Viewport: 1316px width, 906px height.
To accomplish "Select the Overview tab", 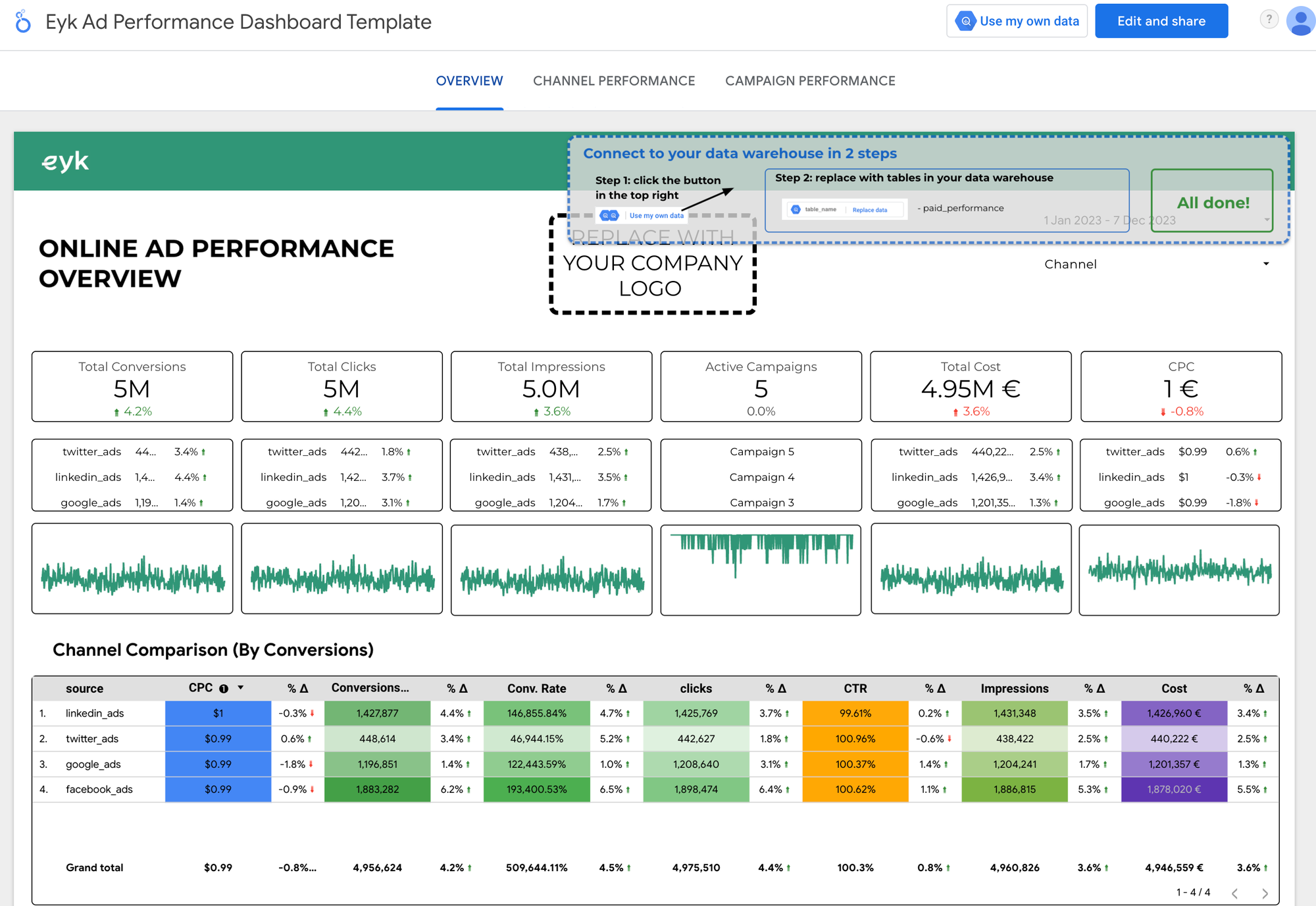I will (469, 81).
